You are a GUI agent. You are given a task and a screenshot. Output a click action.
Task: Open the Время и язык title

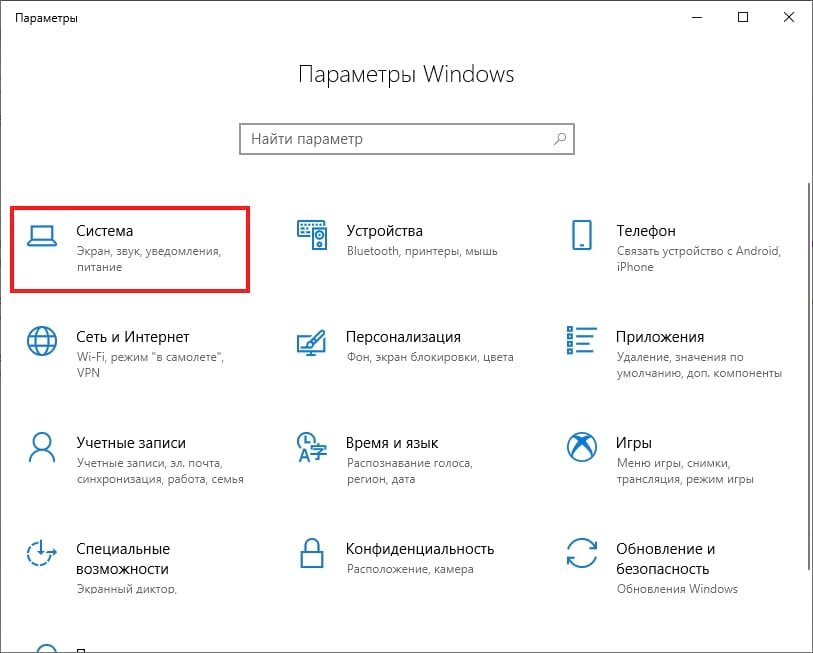[392, 443]
